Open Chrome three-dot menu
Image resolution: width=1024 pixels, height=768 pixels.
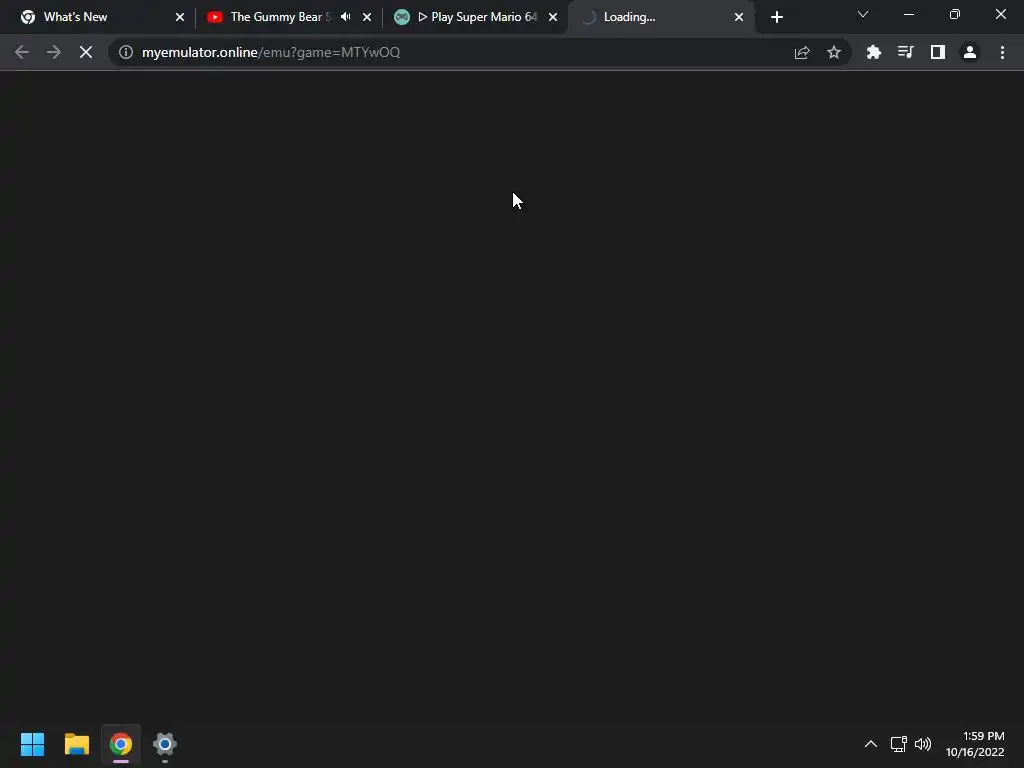pyautogui.click(x=1002, y=52)
